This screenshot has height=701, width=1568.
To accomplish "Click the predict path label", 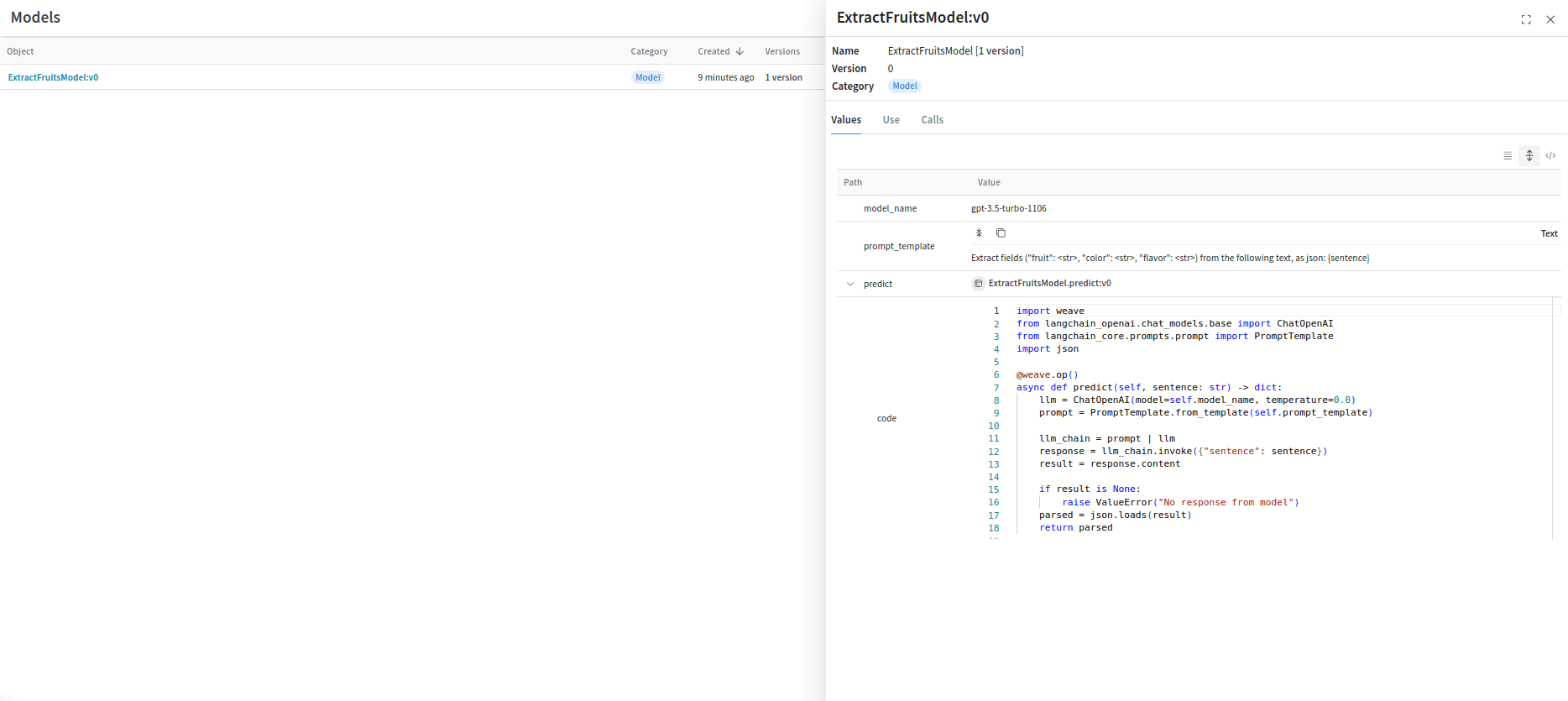I will click(x=878, y=284).
